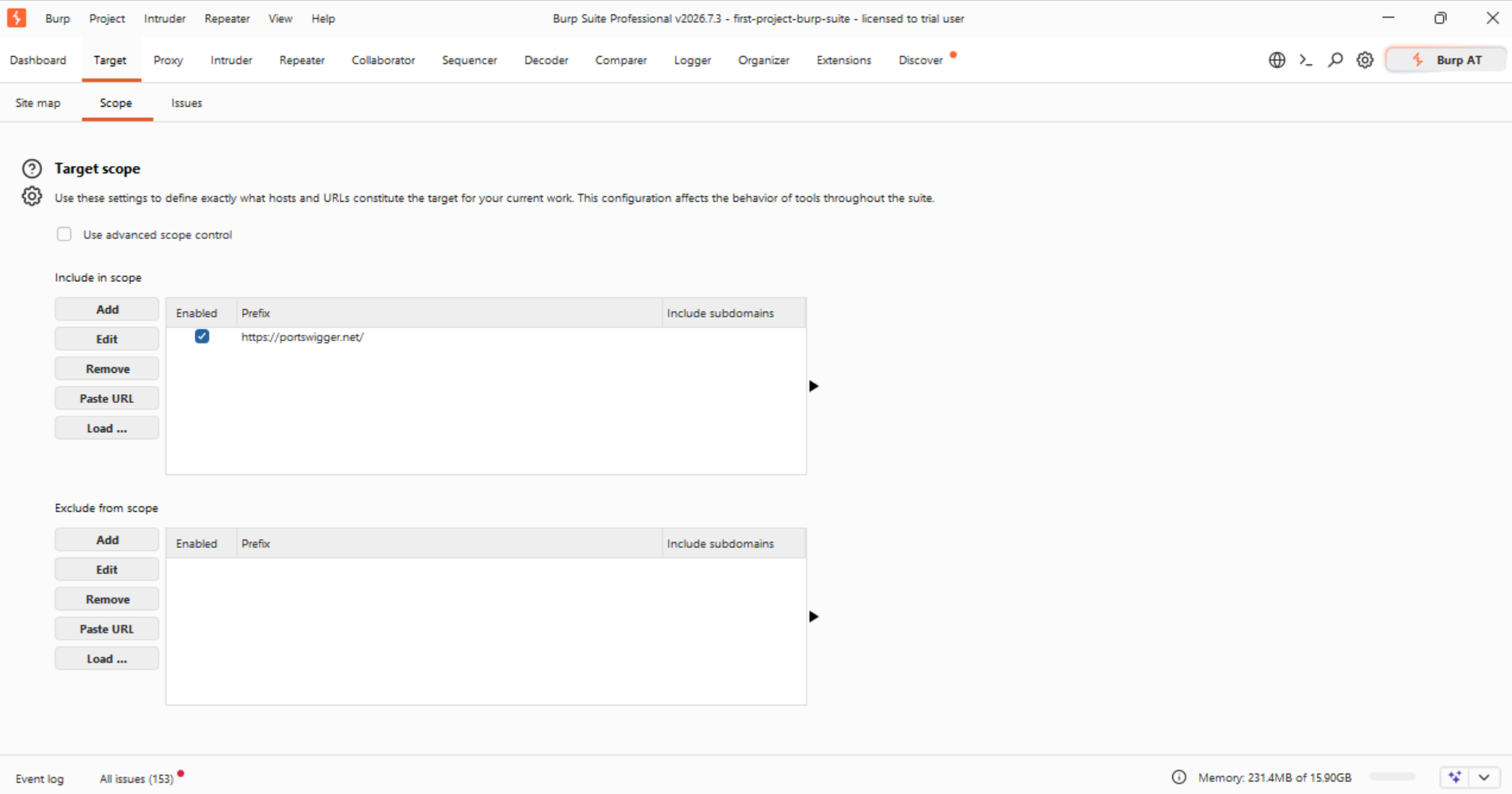This screenshot has height=794, width=1512.
Task: Switch to the Issues sub-tab
Action: click(x=187, y=103)
